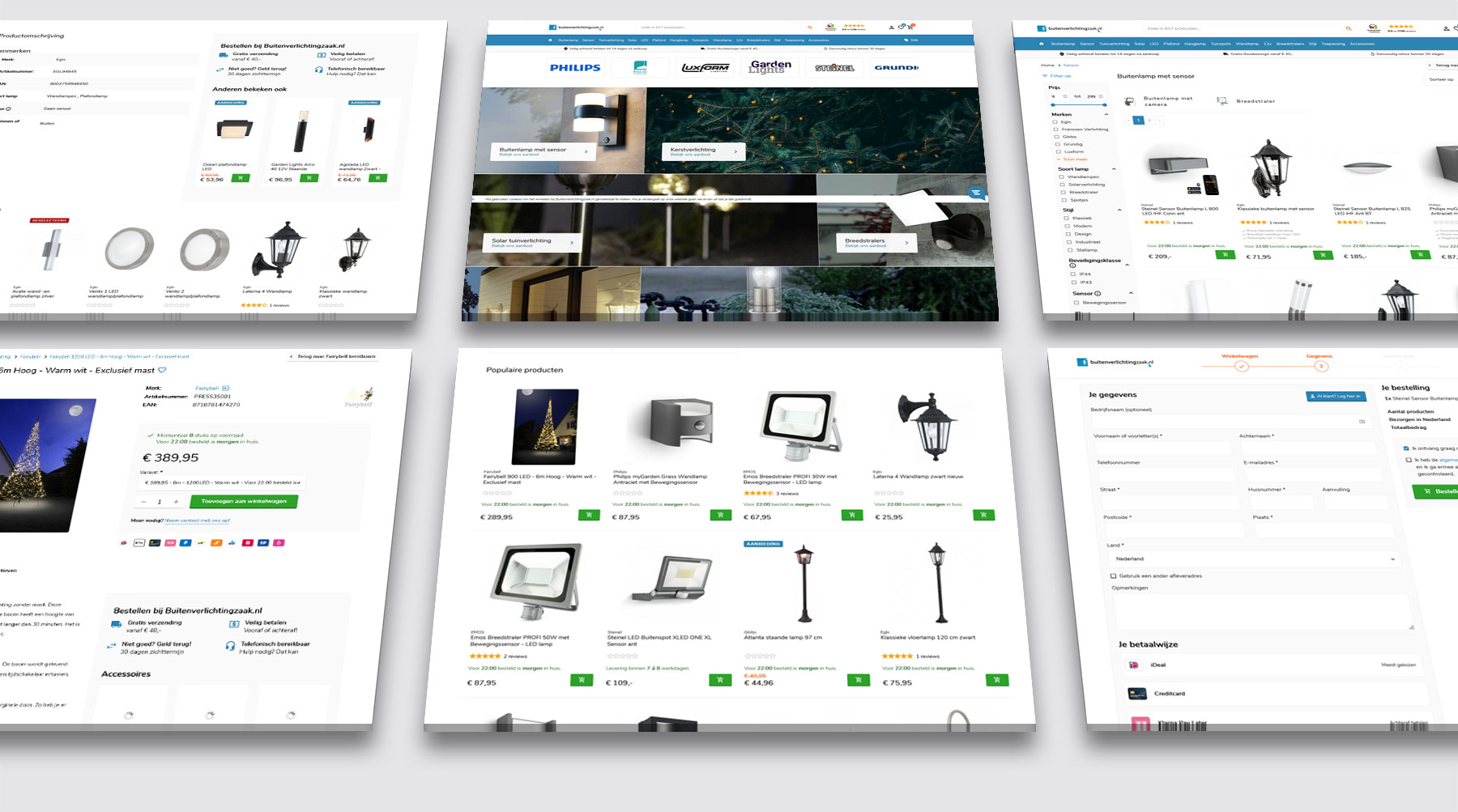Open Sensor menu on category page navbar

coord(1087,44)
